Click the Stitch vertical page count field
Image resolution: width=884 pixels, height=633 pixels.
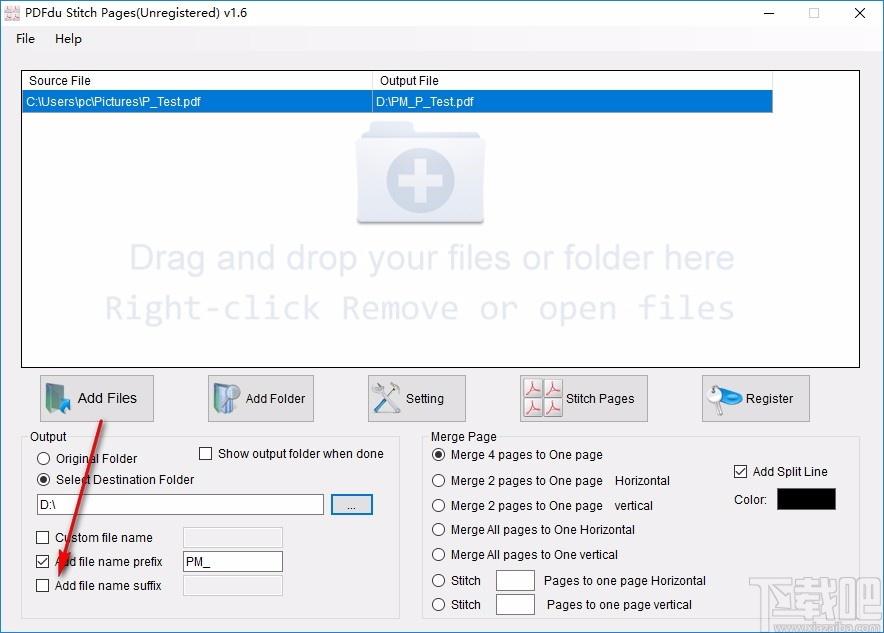point(515,605)
